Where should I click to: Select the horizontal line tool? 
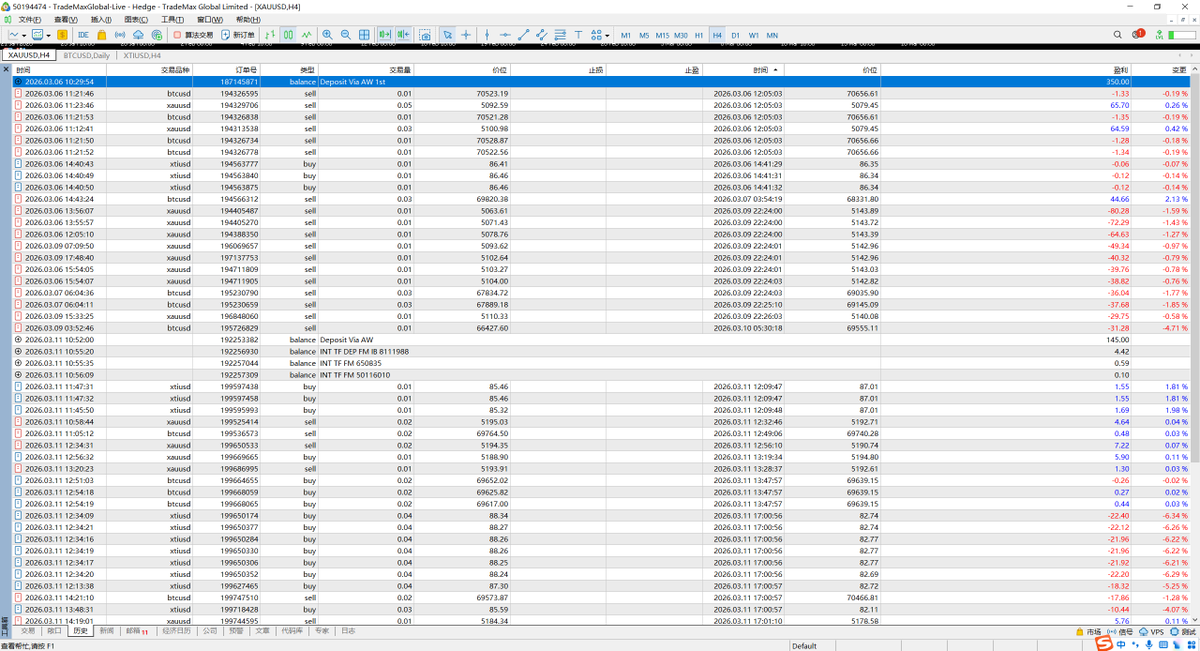(x=505, y=35)
